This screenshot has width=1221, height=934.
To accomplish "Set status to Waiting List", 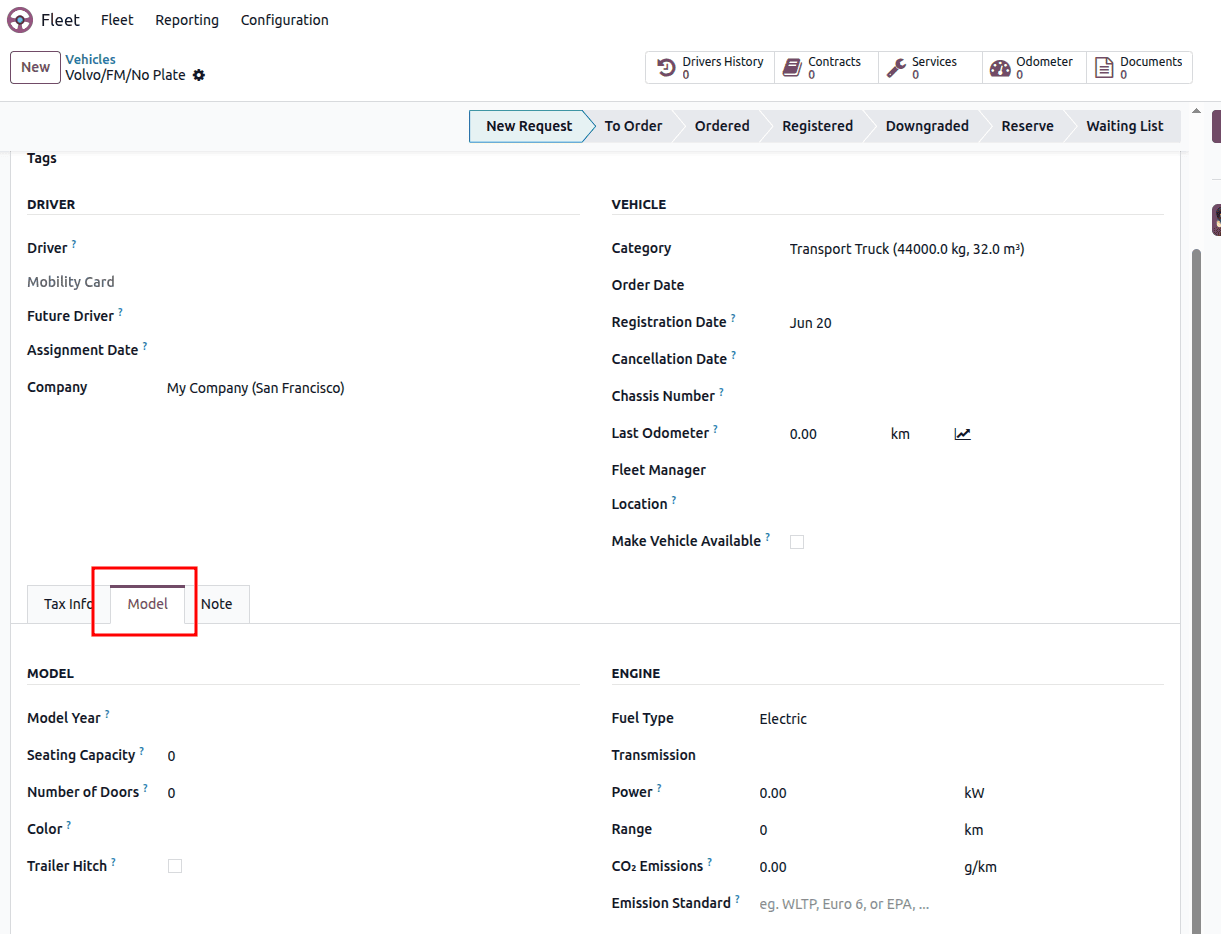I will point(1125,126).
